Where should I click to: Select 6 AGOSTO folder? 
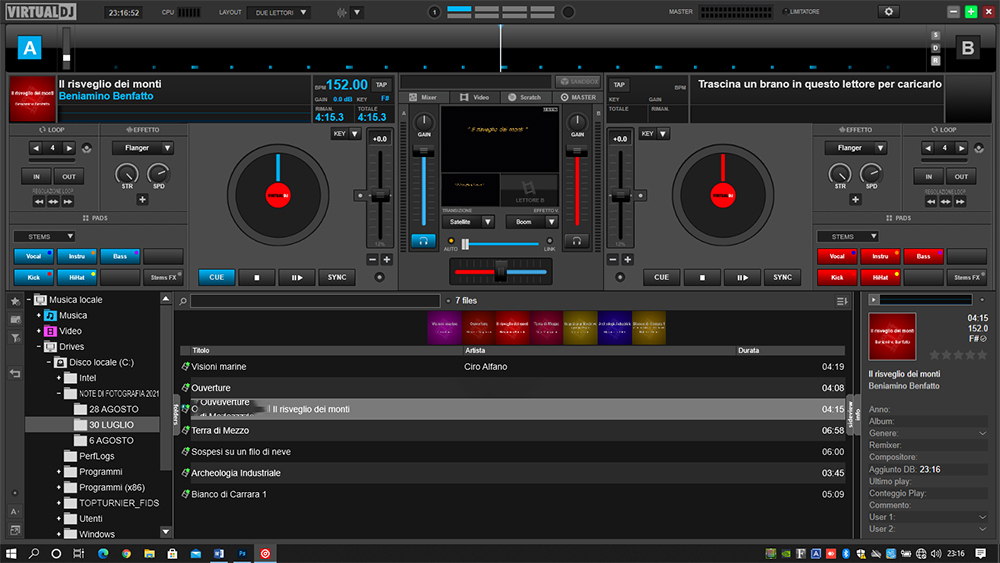[x=111, y=441]
